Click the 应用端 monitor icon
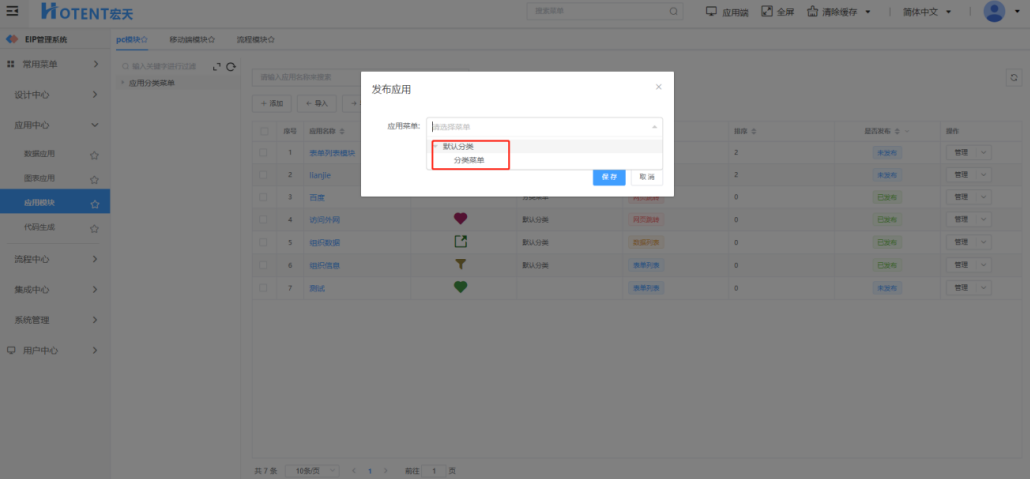The image size is (1030, 479). [x=711, y=11]
